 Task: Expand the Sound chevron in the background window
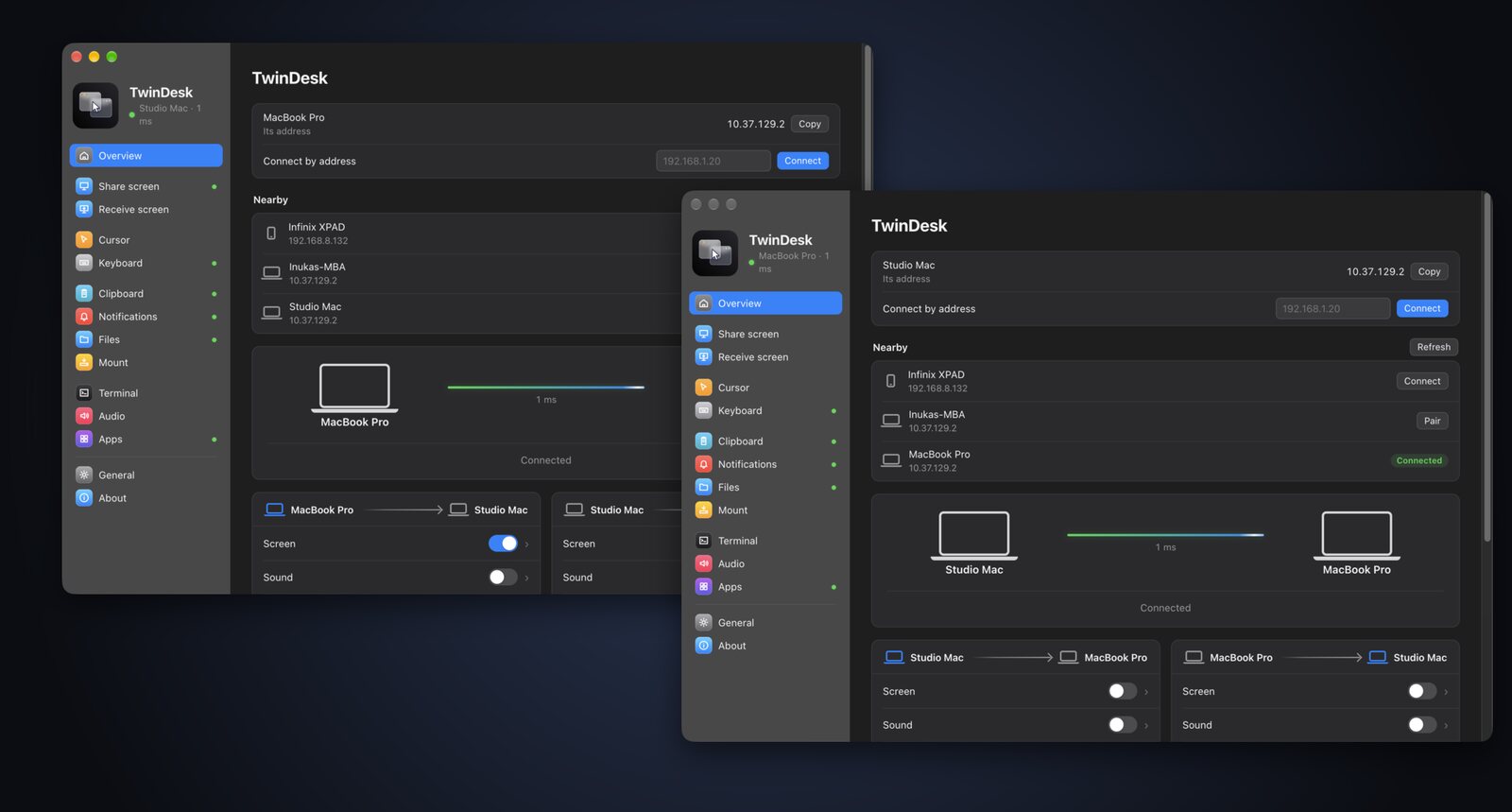coord(526,579)
